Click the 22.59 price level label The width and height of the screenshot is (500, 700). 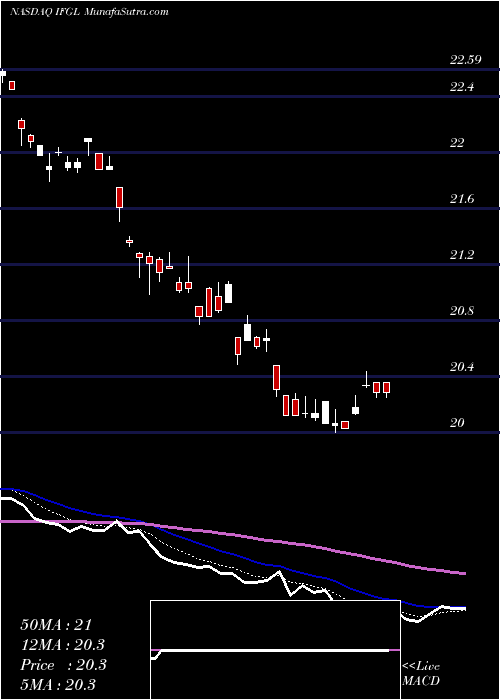466,60
